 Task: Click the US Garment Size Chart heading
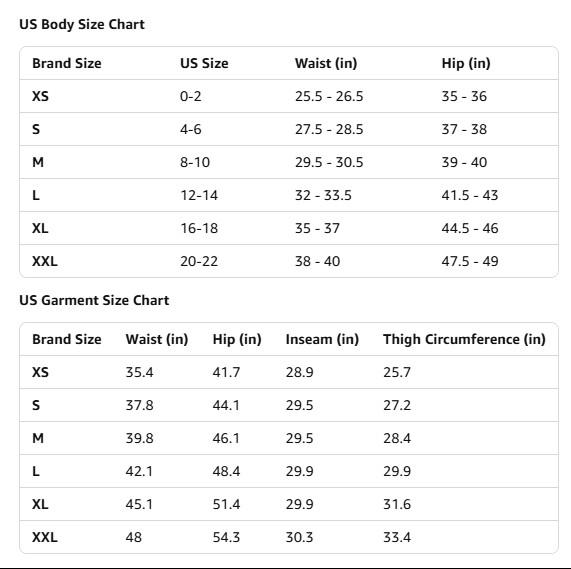click(x=94, y=300)
